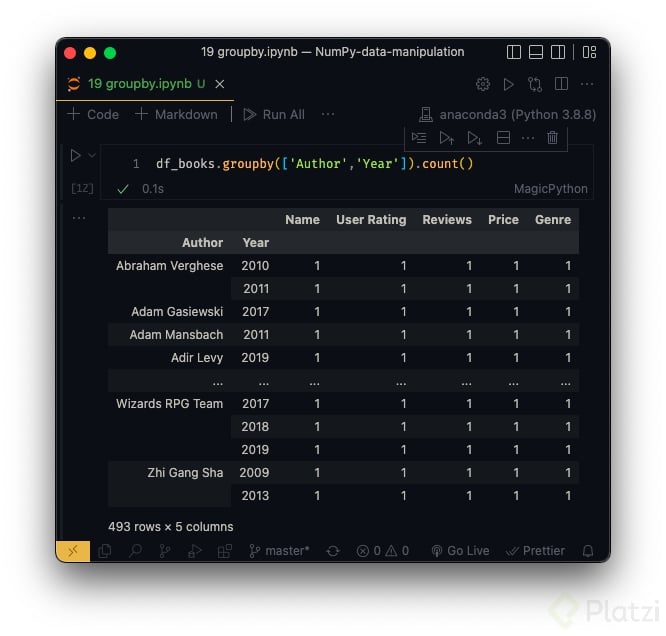Open run cell options chevron

(x=92, y=155)
